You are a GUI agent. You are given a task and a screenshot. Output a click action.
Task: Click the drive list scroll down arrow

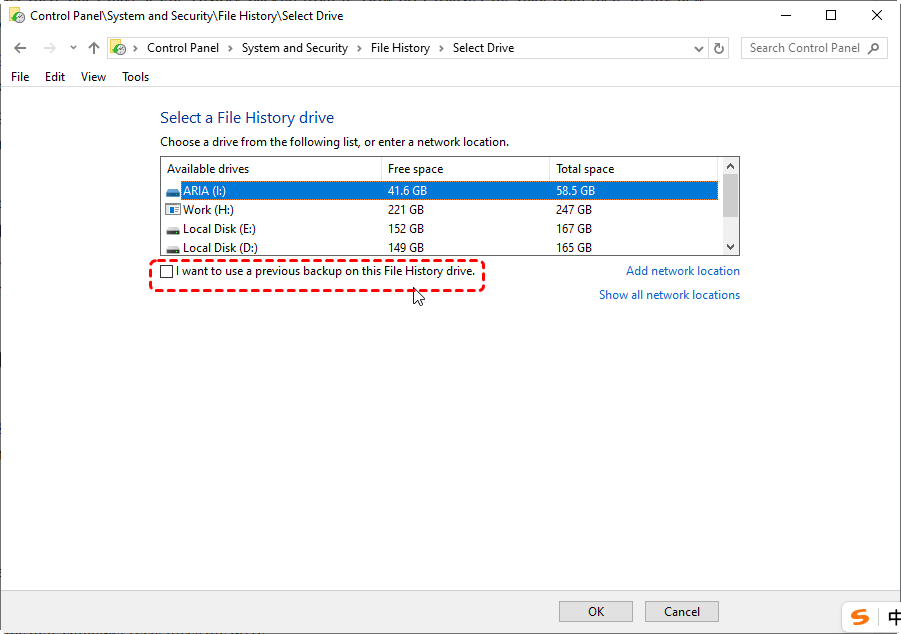tap(730, 247)
